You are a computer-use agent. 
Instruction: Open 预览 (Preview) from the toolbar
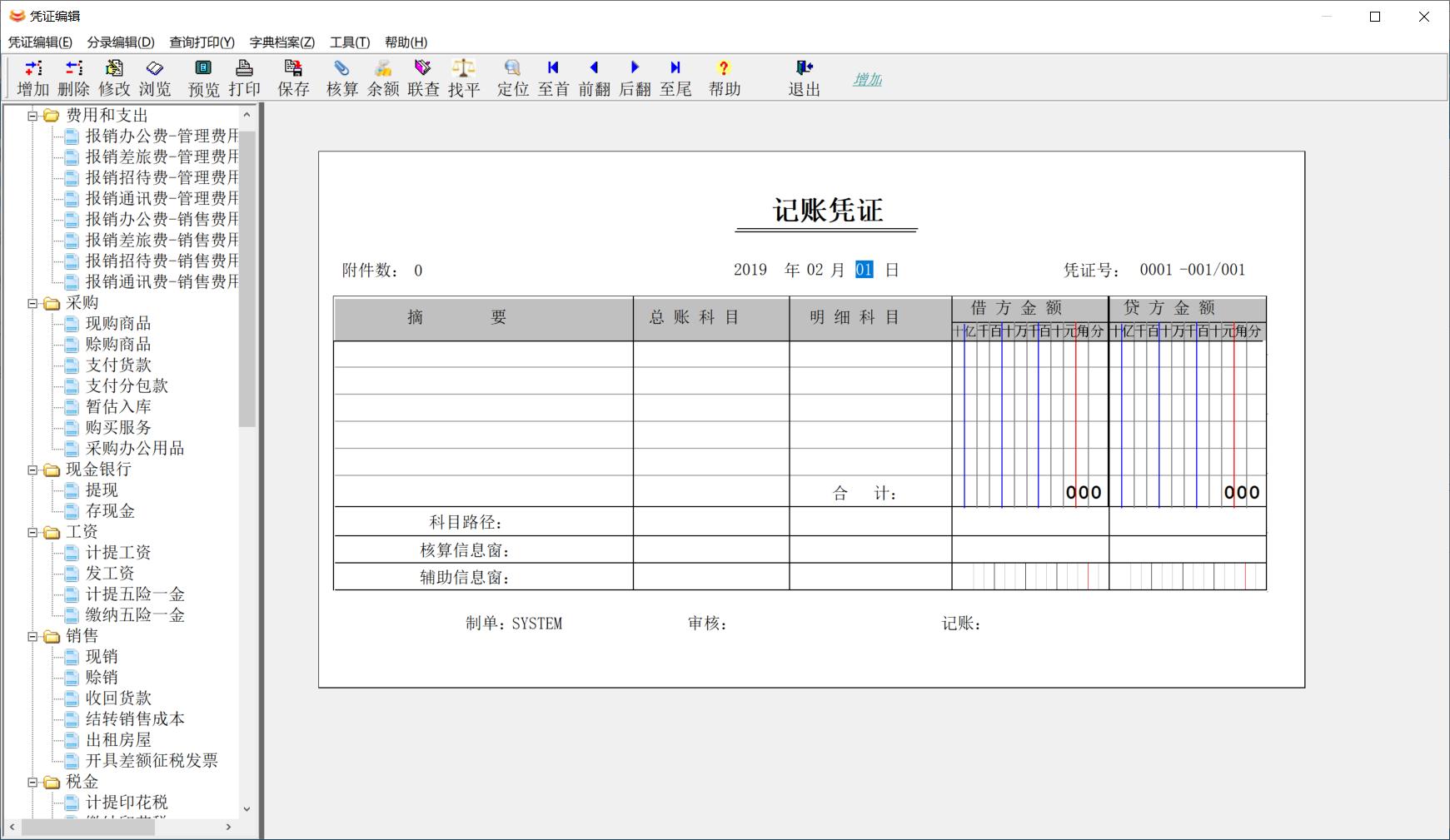(x=204, y=77)
